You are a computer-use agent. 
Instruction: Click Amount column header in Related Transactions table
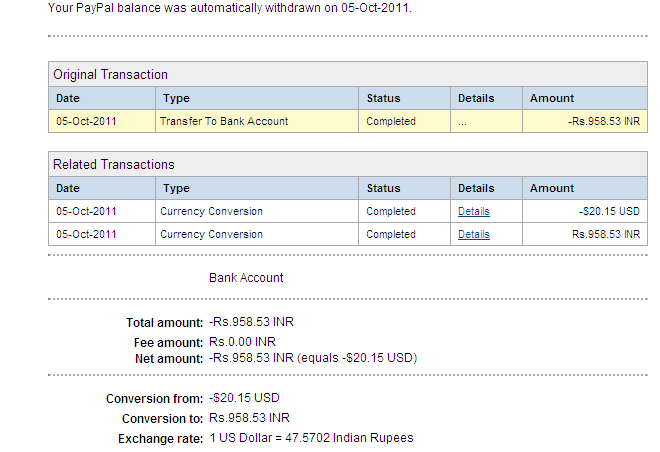point(552,188)
